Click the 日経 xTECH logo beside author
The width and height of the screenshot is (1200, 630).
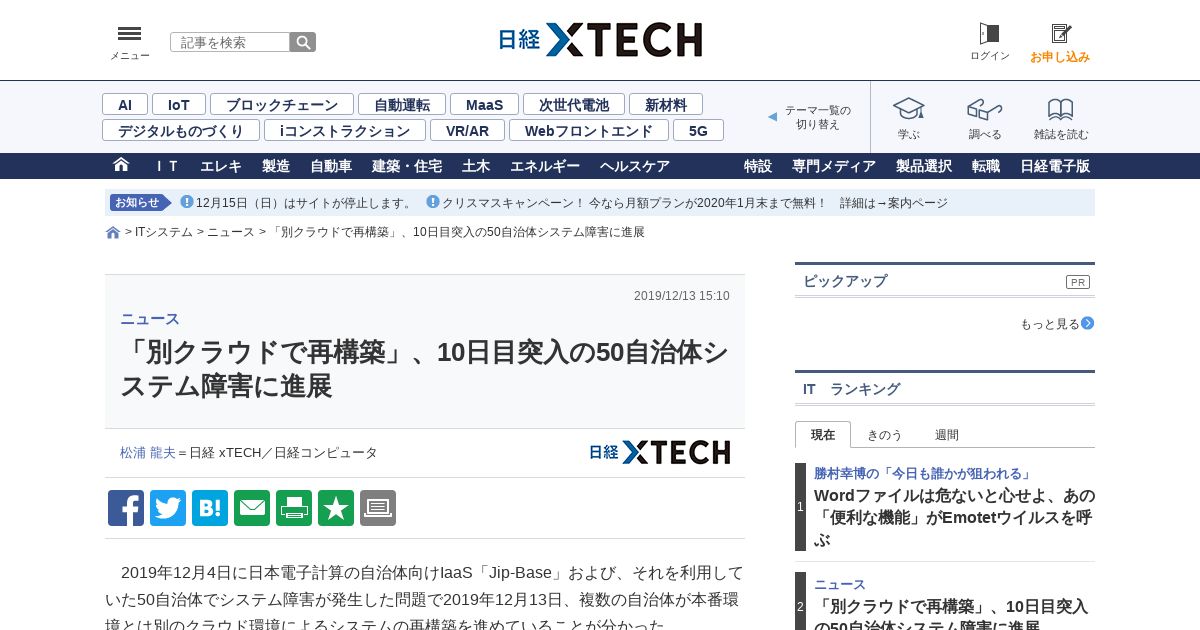click(x=660, y=453)
